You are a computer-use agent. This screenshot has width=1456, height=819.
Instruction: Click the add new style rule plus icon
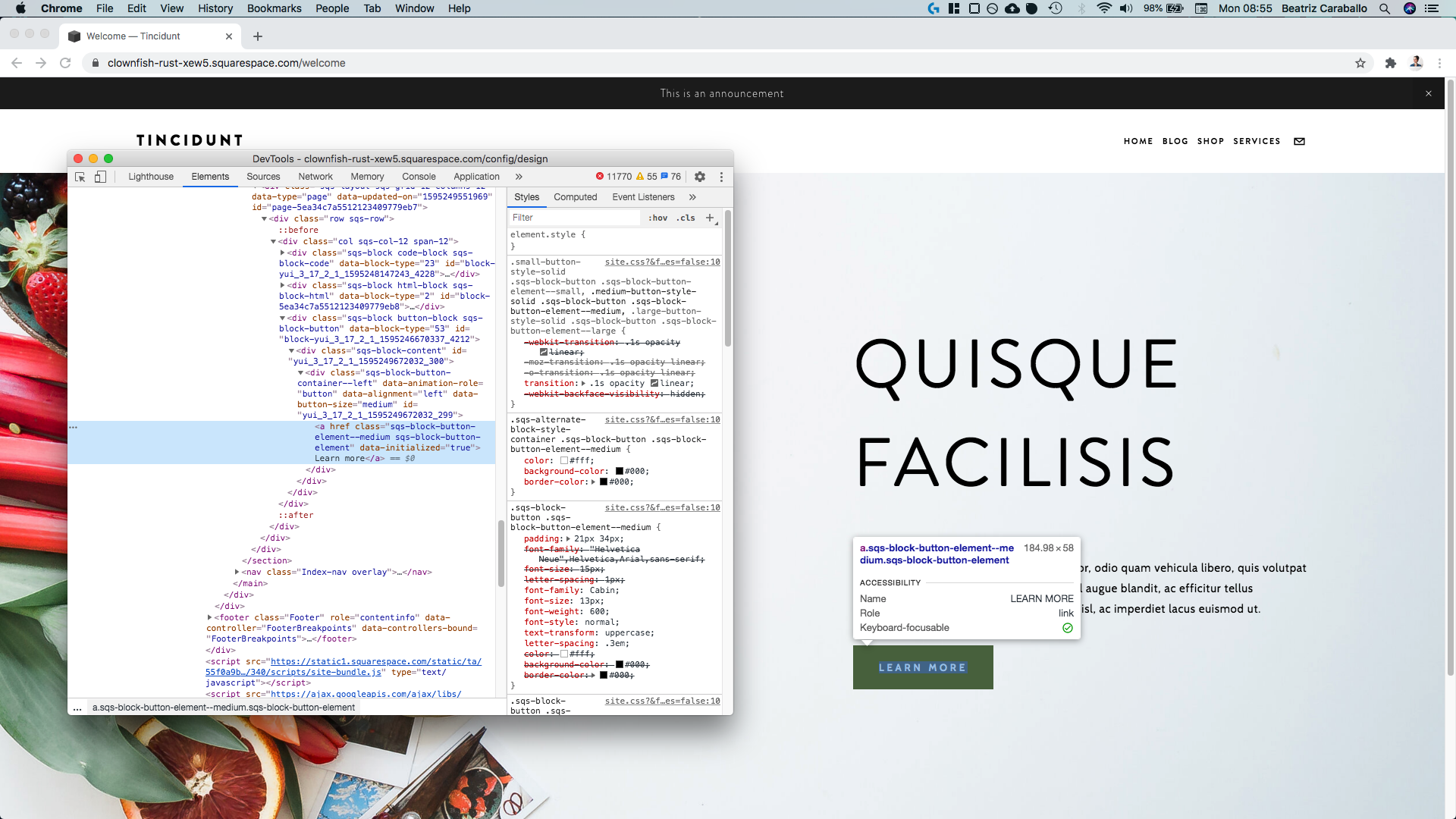click(710, 218)
